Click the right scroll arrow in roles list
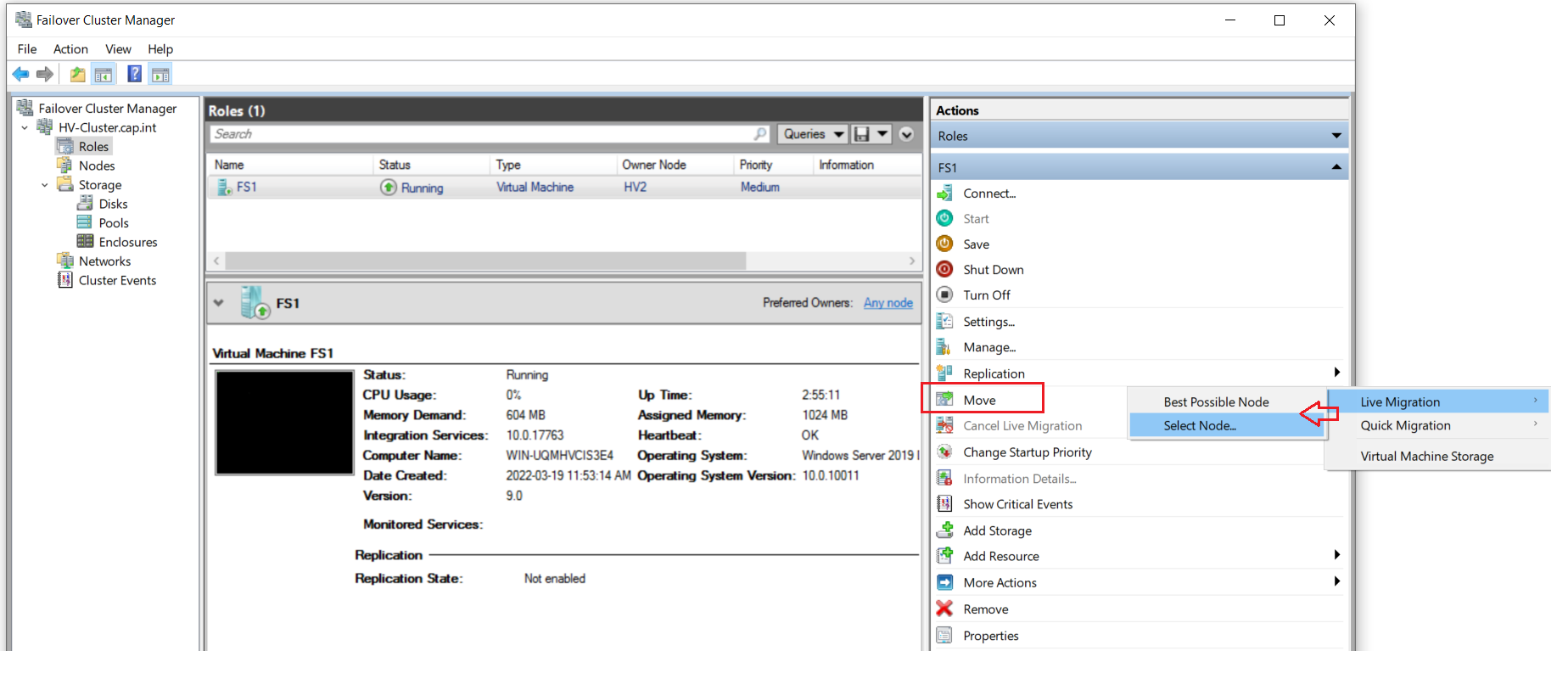This screenshot has height=679, width=1568. click(x=912, y=261)
